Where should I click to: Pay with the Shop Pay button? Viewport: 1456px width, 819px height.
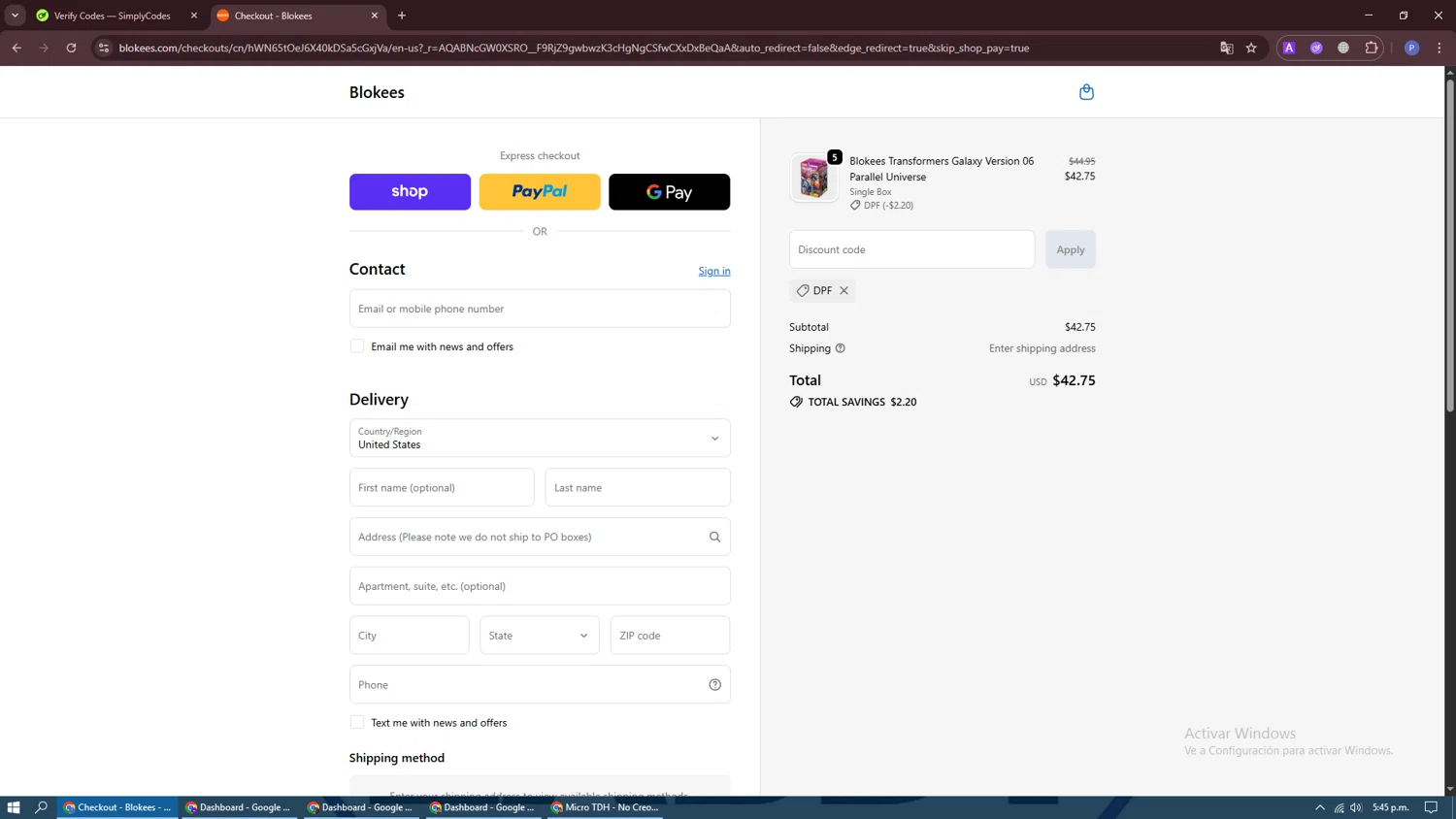click(410, 192)
